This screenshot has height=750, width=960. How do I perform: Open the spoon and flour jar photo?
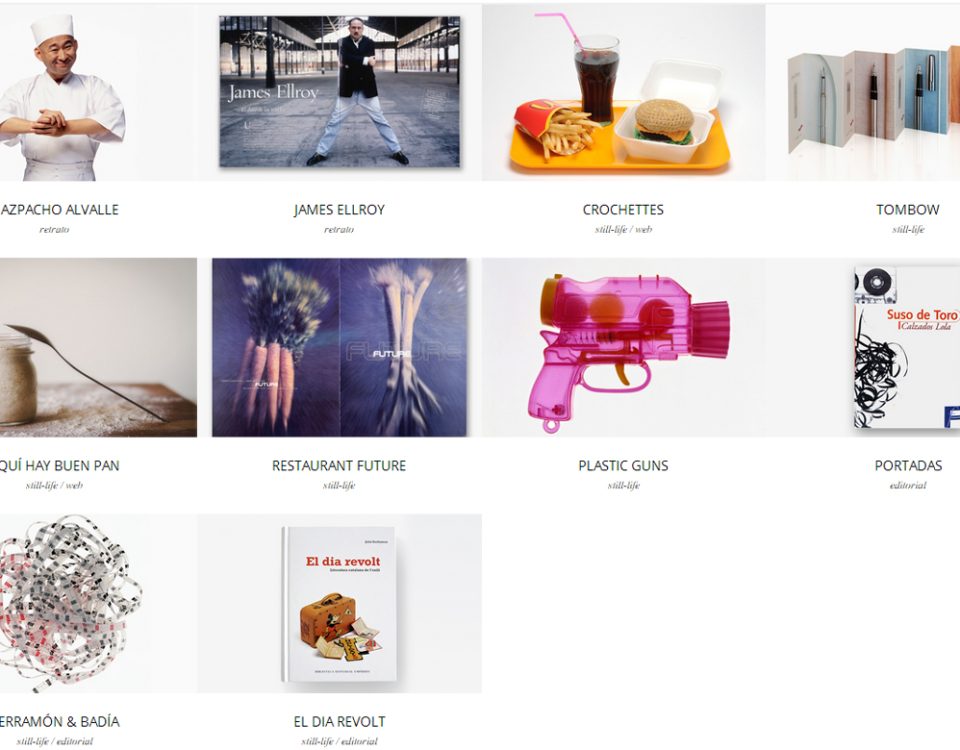98,347
